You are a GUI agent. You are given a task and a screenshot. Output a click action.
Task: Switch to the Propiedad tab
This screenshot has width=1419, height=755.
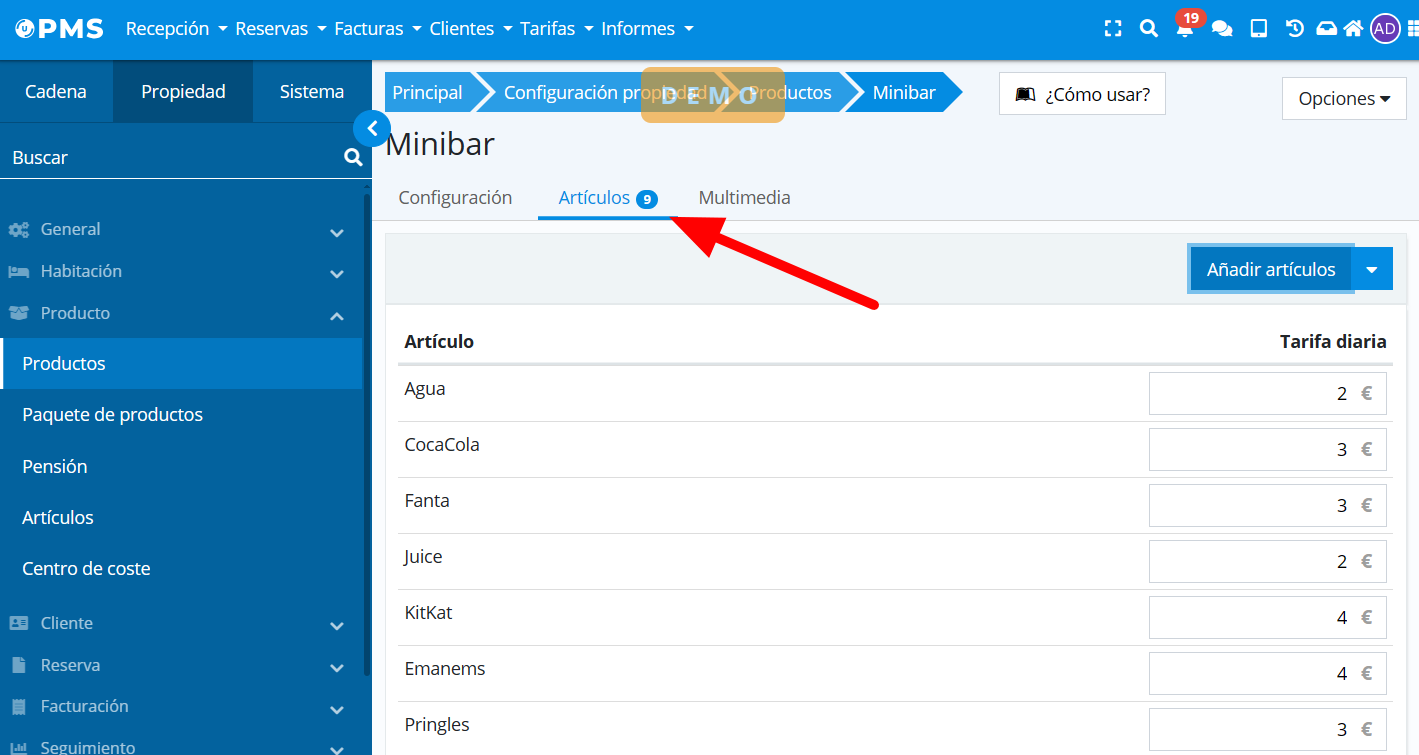coord(183,91)
